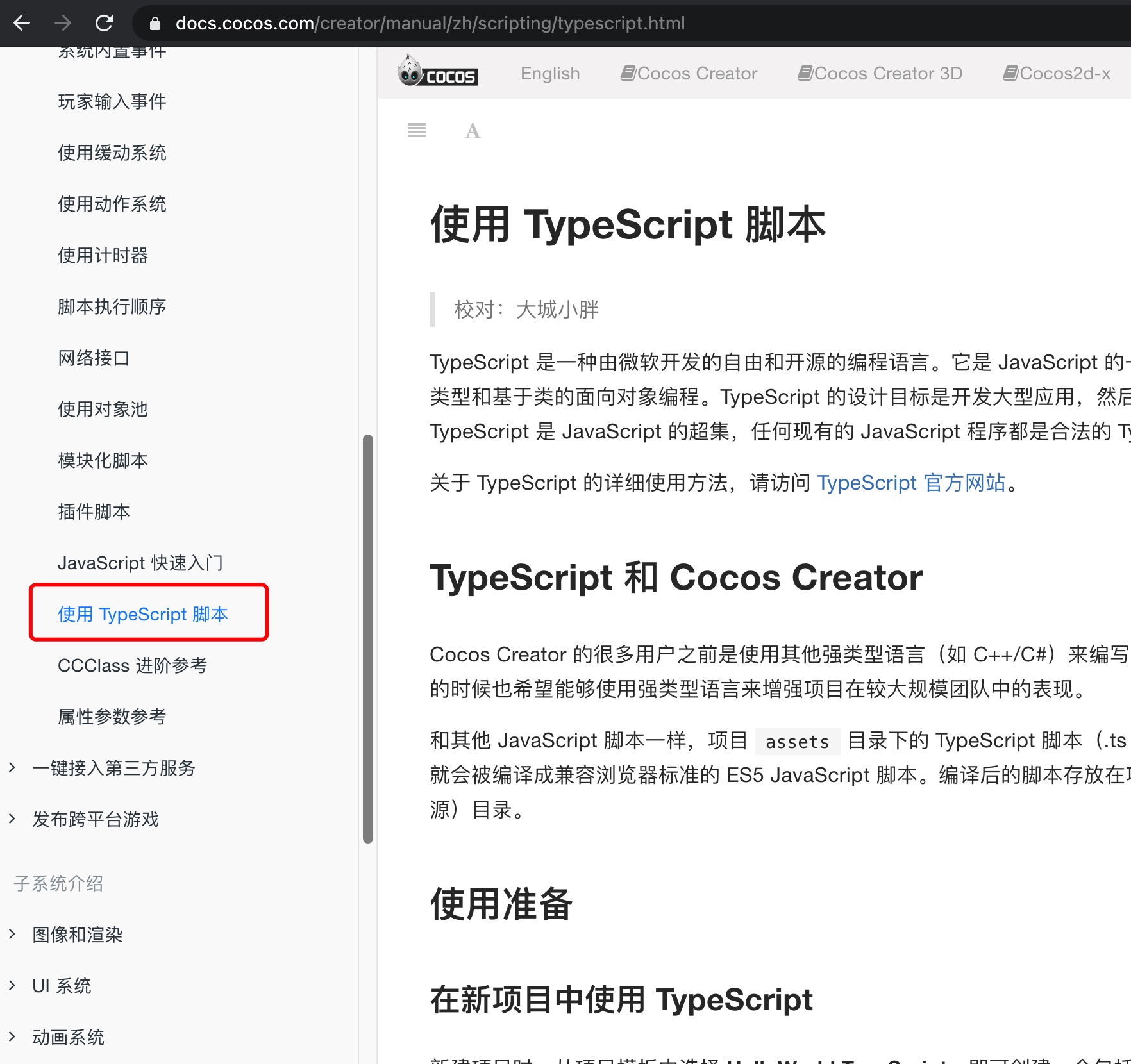Click the book icon beside Cocos Creator

pyautogui.click(x=628, y=73)
